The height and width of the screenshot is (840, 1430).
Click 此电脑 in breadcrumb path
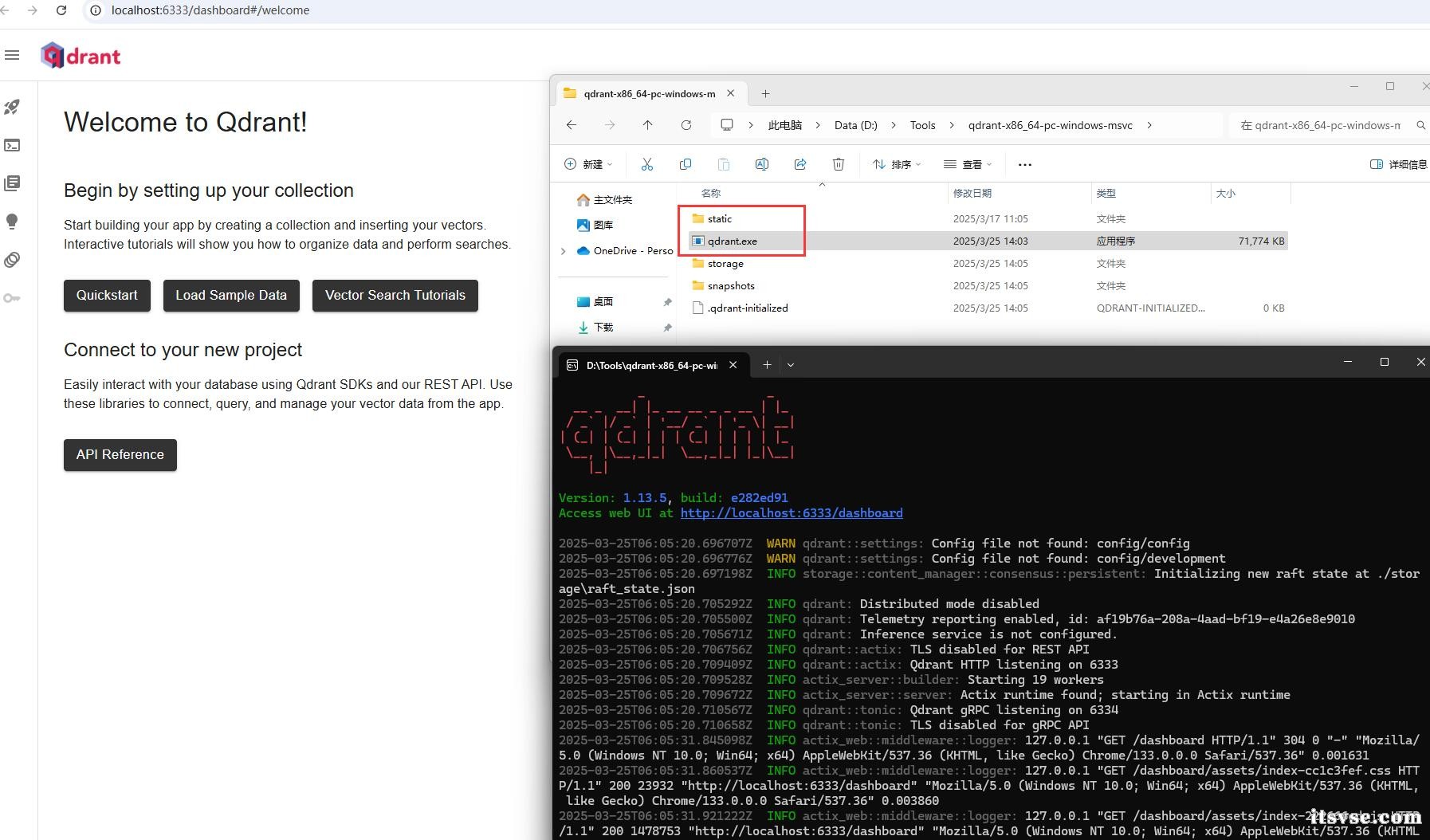click(785, 125)
